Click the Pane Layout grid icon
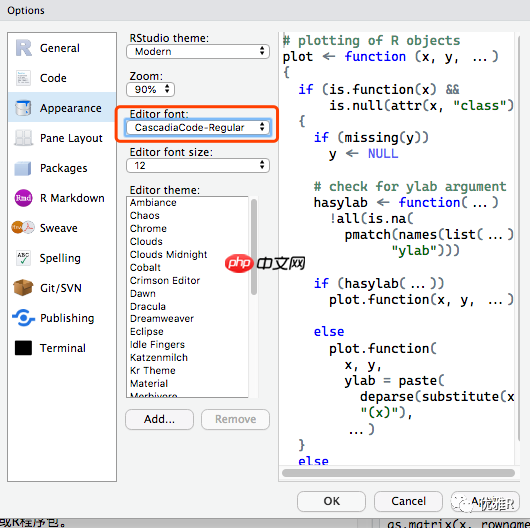 point(23,138)
